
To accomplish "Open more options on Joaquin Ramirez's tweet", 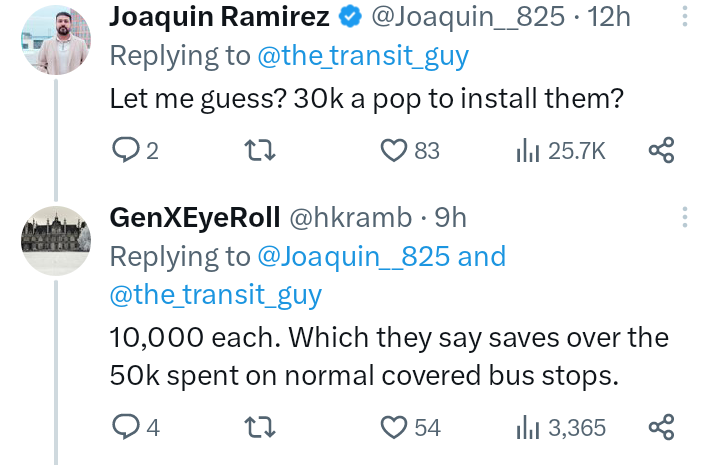I will point(685,18).
